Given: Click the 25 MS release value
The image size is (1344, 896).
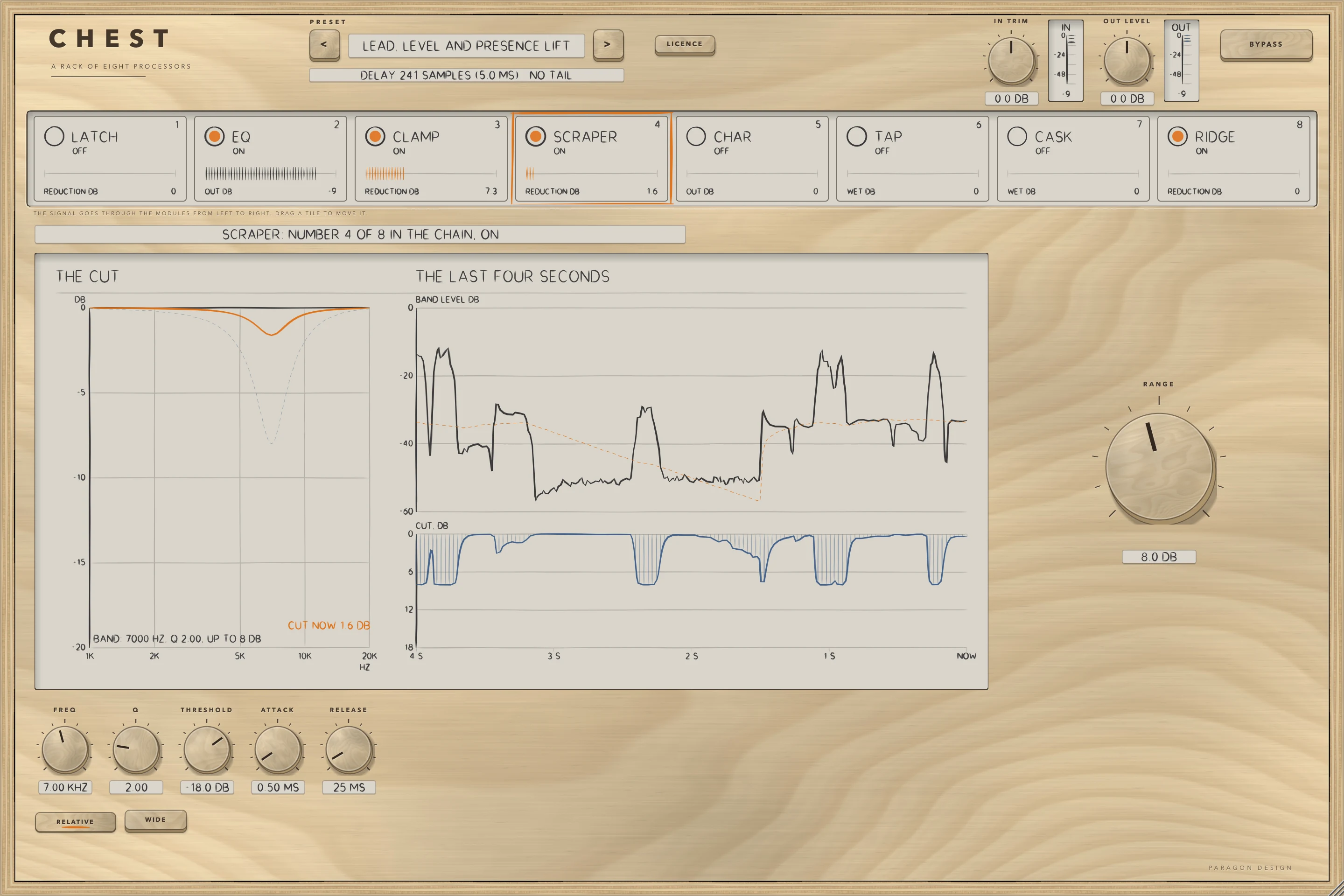Looking at the screenshot, I should [x=349, y=787].
